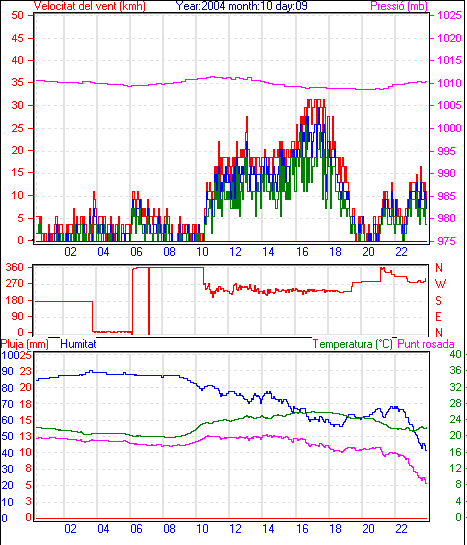Click the W compass direction label
The height and width of the screenshot is (545, 467).
[440, 284]
